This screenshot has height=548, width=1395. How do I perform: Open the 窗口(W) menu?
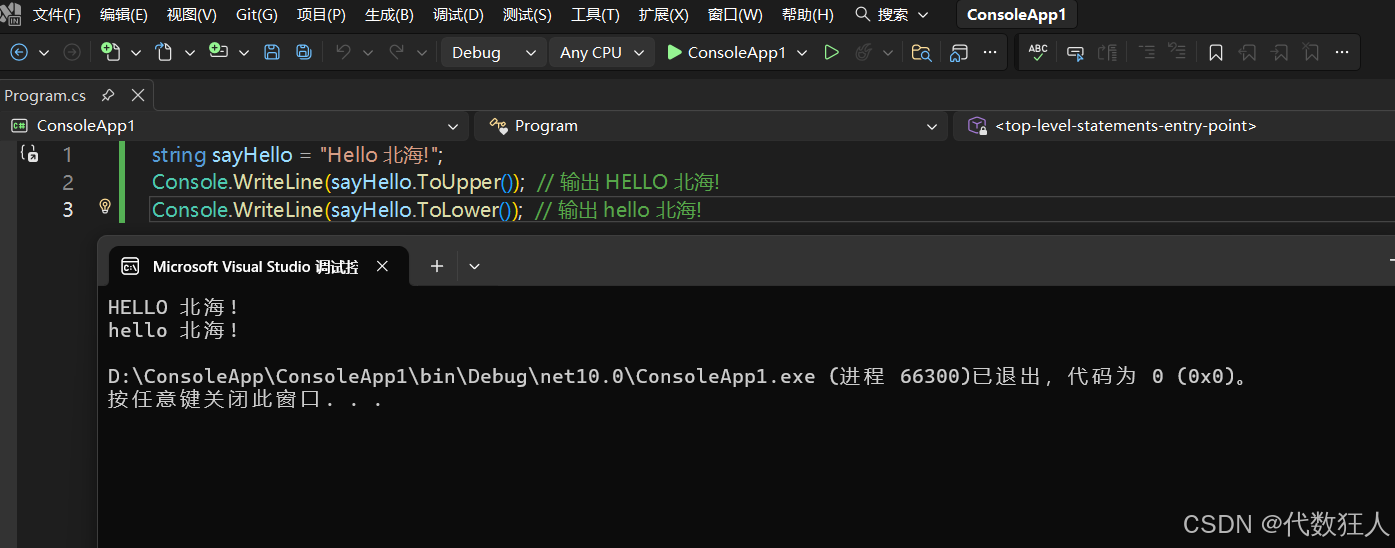pos(735,15)
